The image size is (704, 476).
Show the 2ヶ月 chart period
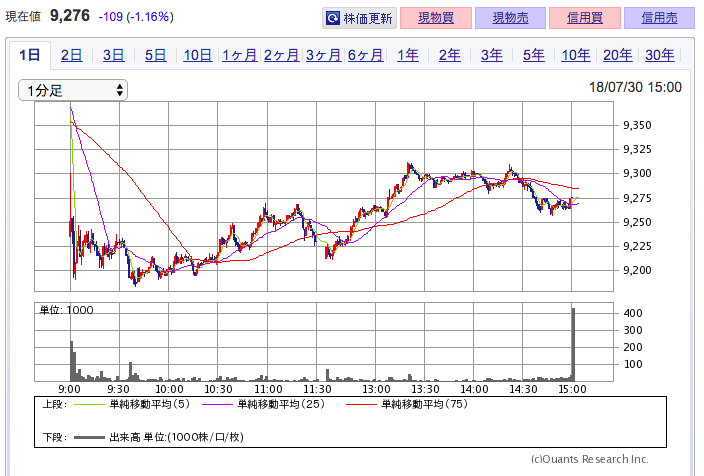tap(282, 55)
